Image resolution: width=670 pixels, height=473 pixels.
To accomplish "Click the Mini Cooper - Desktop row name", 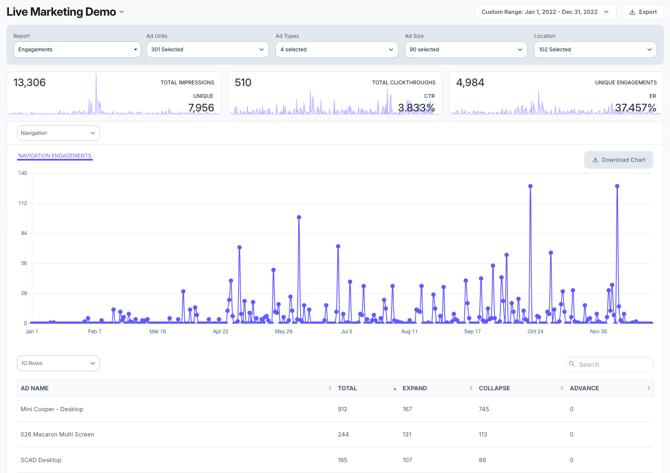I will pyautogui.click(x=52, y=409).
